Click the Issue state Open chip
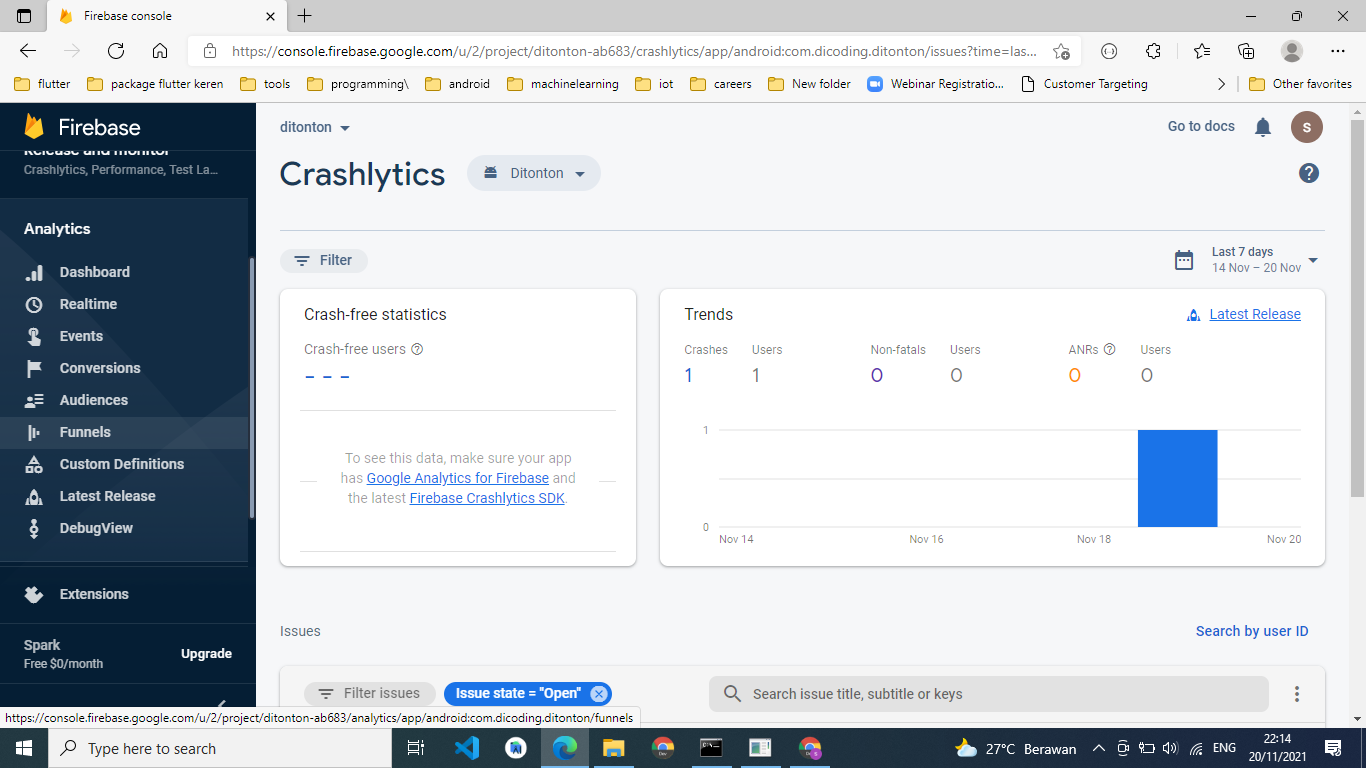This screenshot has width=1366, height=768. point(528,693)
